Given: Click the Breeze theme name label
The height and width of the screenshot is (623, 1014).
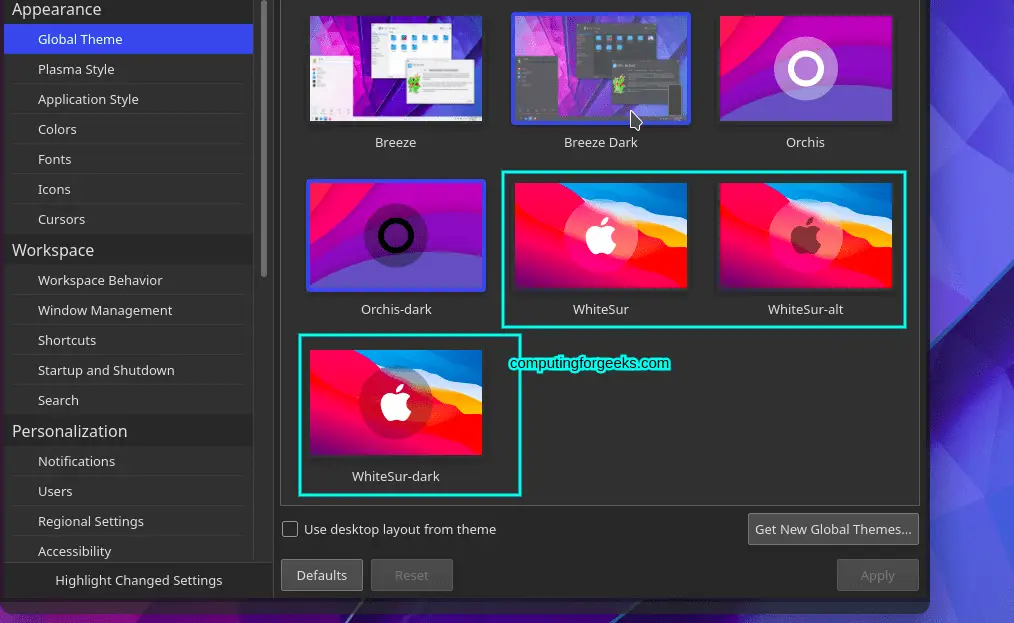Looking at the screenshot, I should (395, 142).
